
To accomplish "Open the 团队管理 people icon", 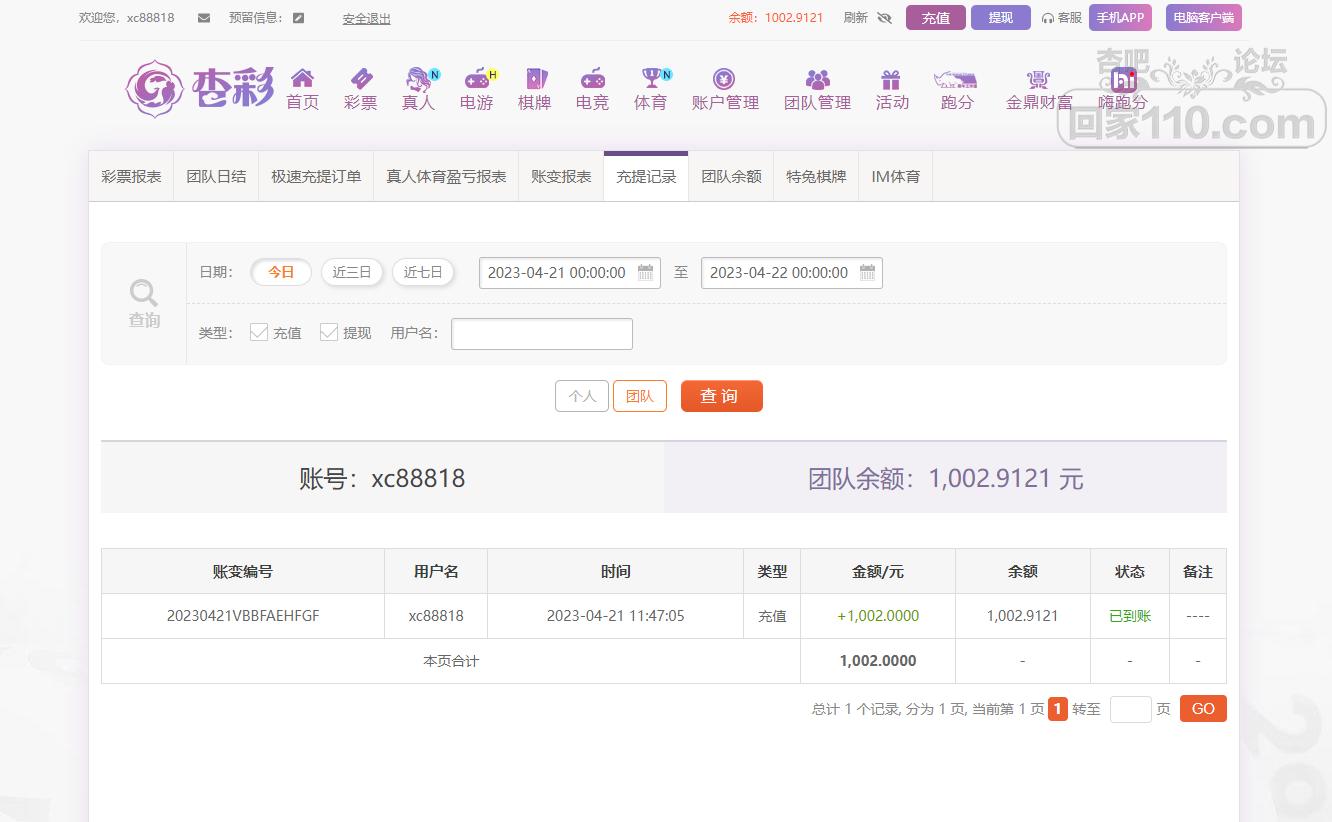I will tap(817, 79).
